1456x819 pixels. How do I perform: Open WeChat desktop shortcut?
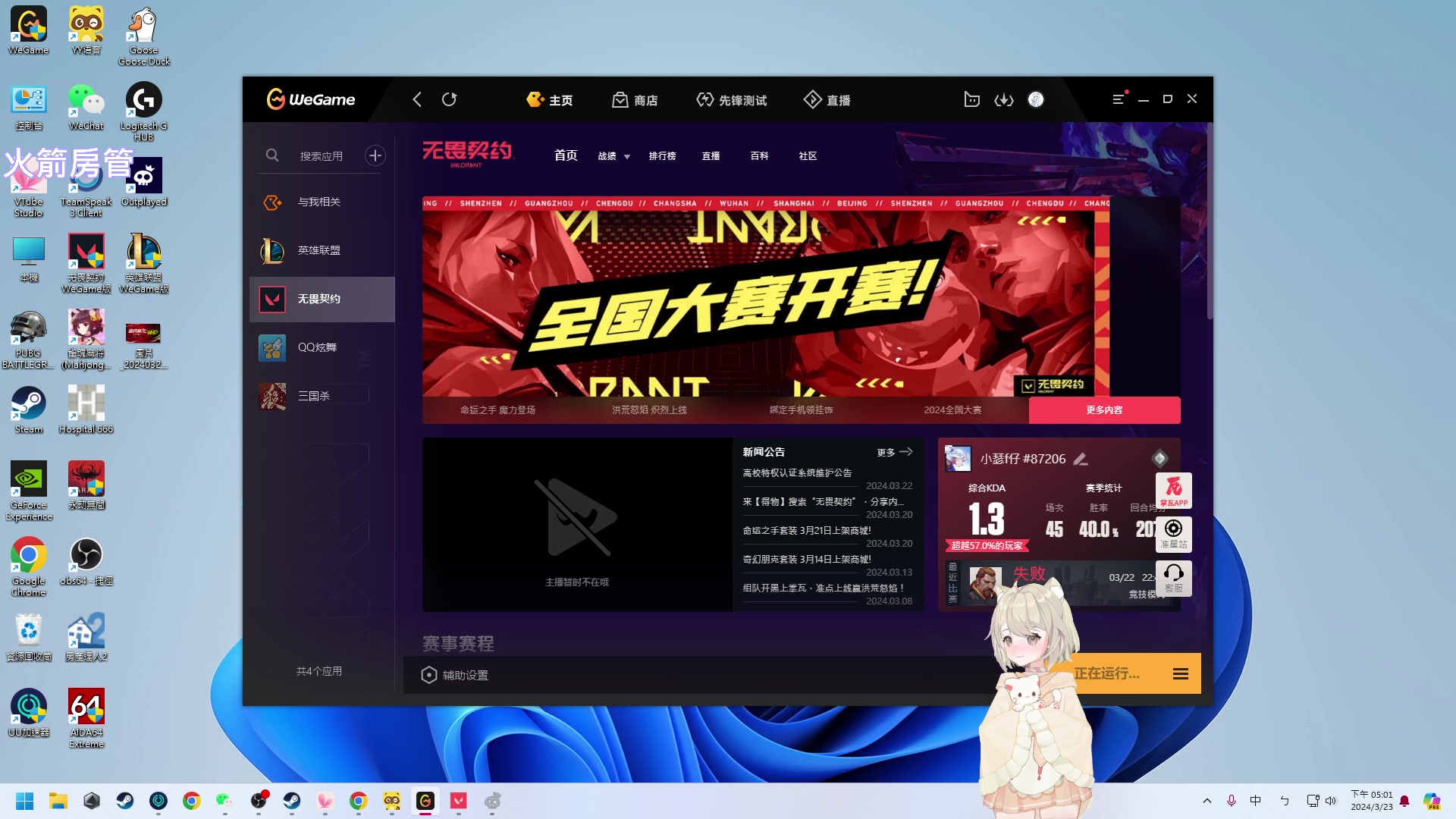tap(86, 107)
